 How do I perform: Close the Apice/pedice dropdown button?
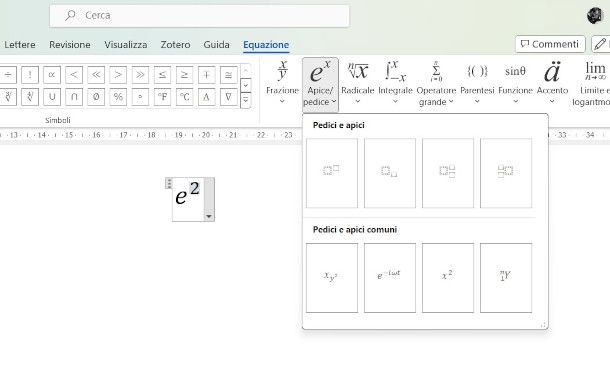pyautogui.click(x=320, y=84)
